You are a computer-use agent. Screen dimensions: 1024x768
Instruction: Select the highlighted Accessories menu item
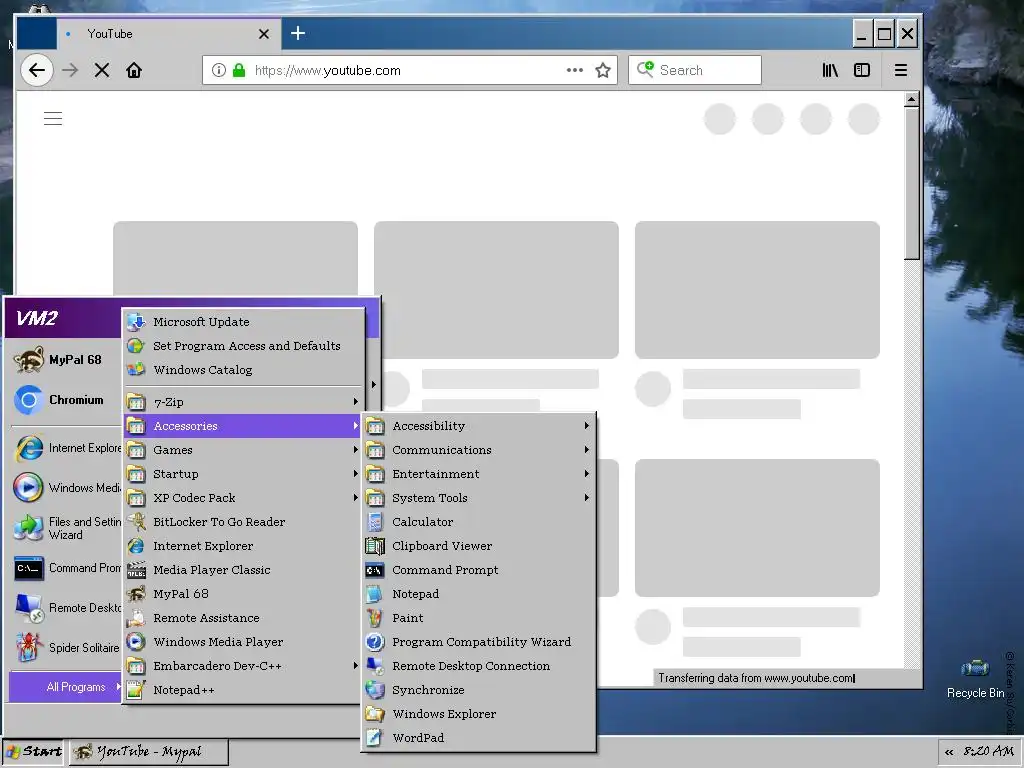(x=243, y=426)
